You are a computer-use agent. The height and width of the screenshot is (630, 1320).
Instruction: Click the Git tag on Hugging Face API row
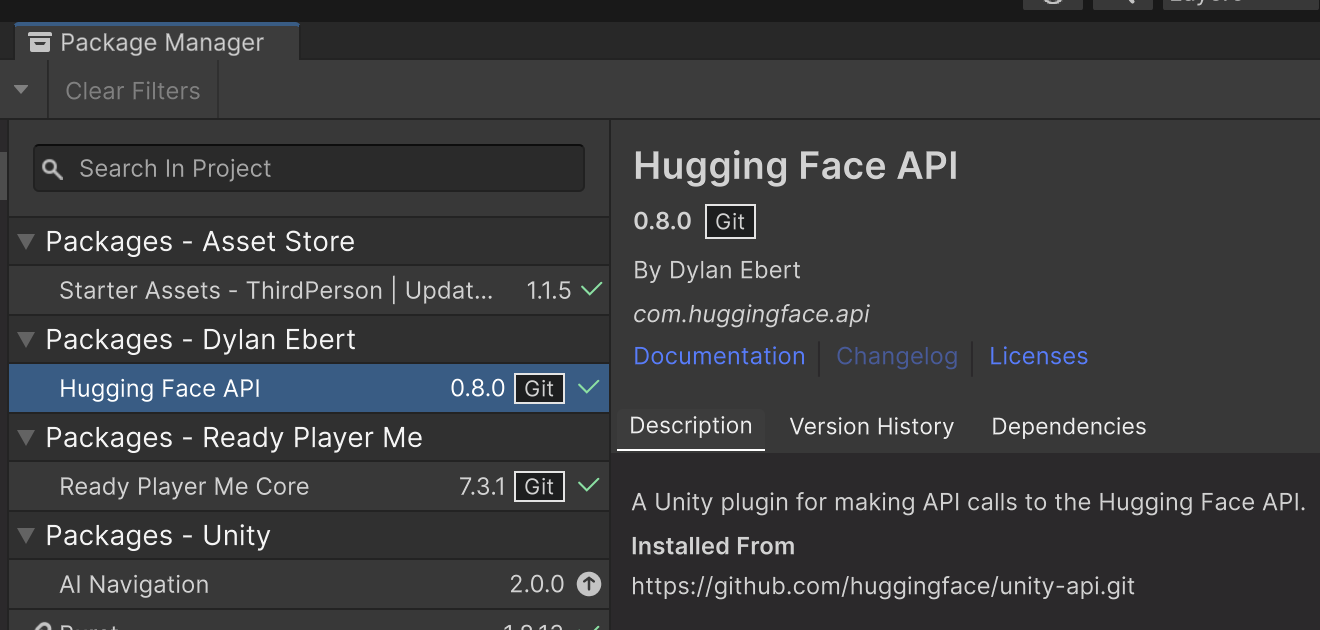point(539,389)
